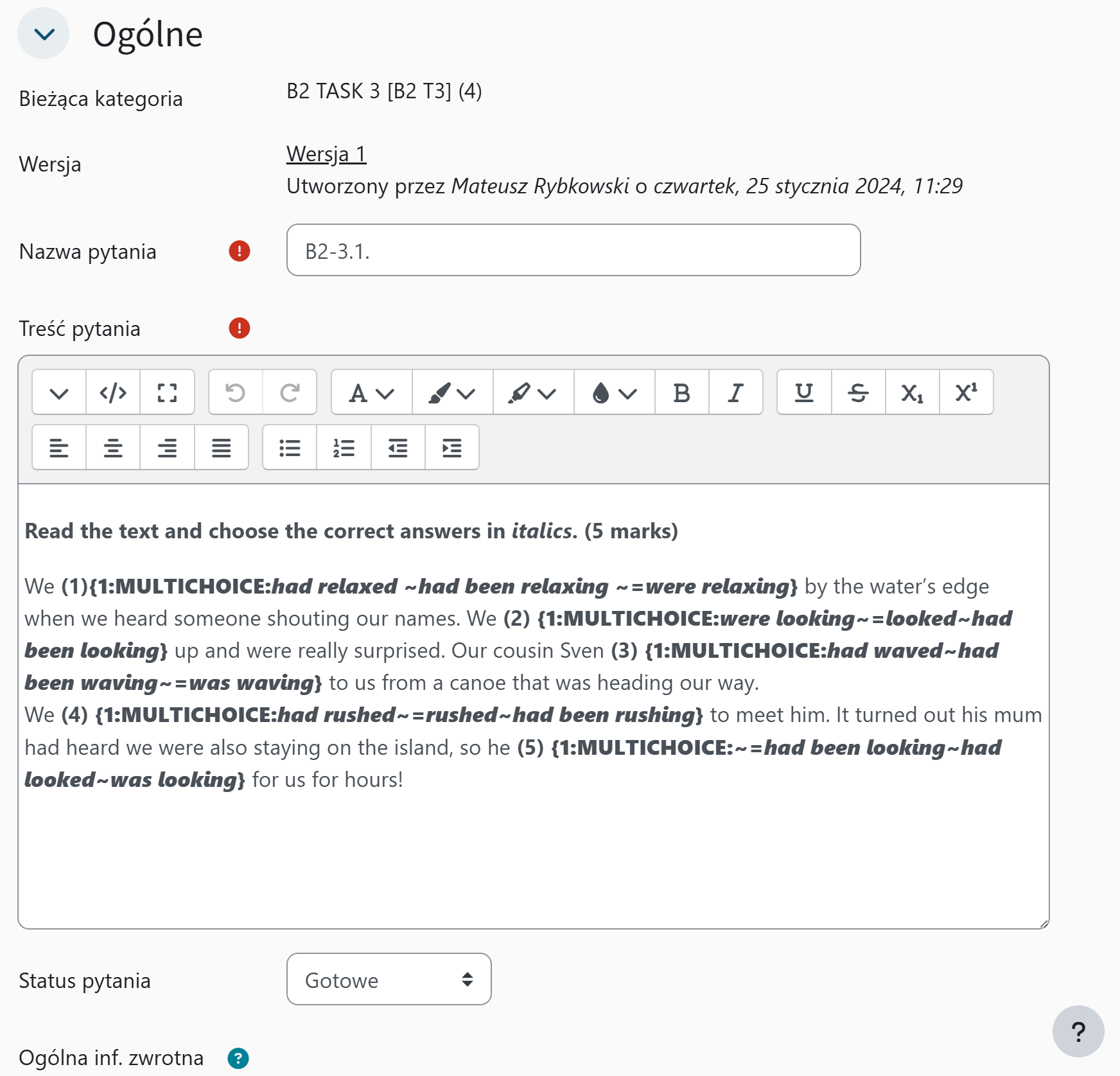The image size is (1120, 1076).
Task: Undo the last edit
Action: tap(236, 392)
